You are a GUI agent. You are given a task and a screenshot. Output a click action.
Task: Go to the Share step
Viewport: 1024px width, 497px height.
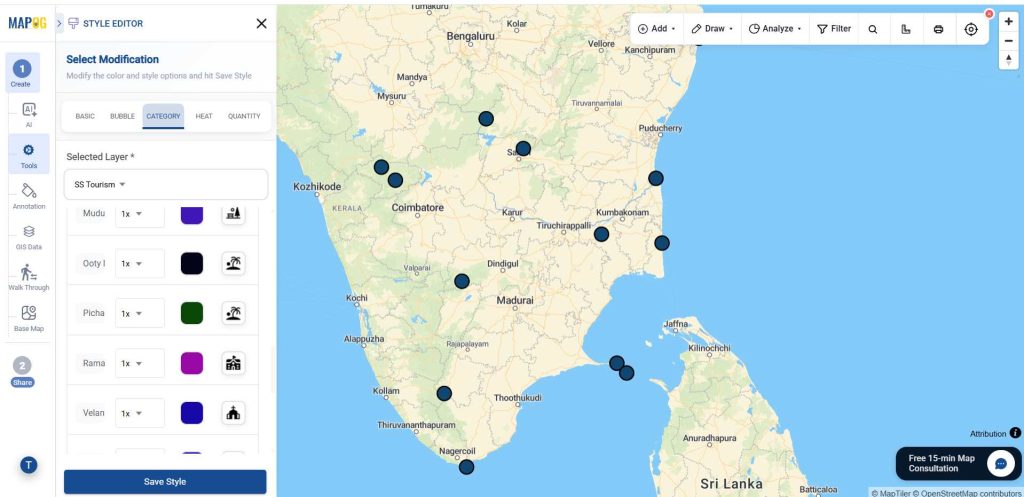point(22,372)
